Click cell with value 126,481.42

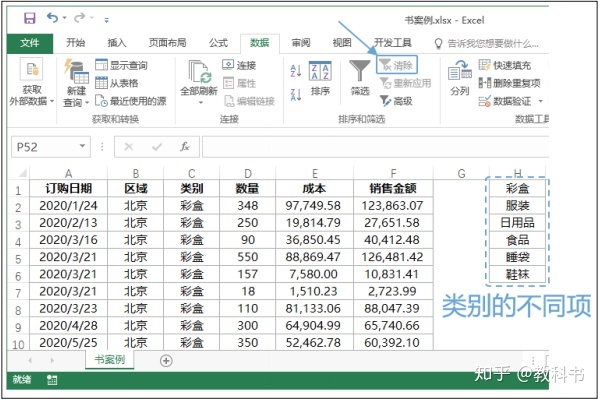[393, 257]
